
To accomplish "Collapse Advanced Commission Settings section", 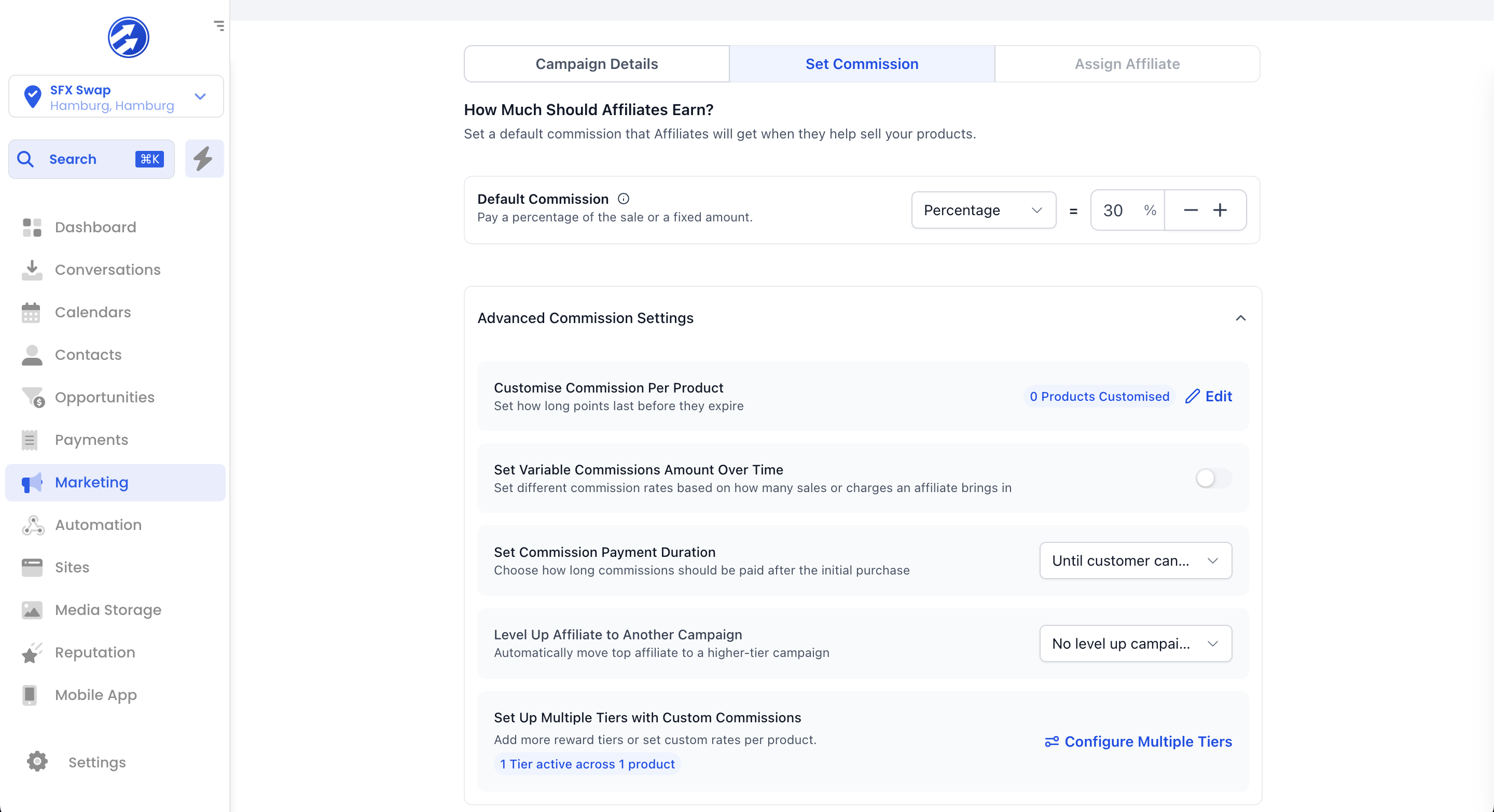I will pyautogui.click(x=1240, y=318).
